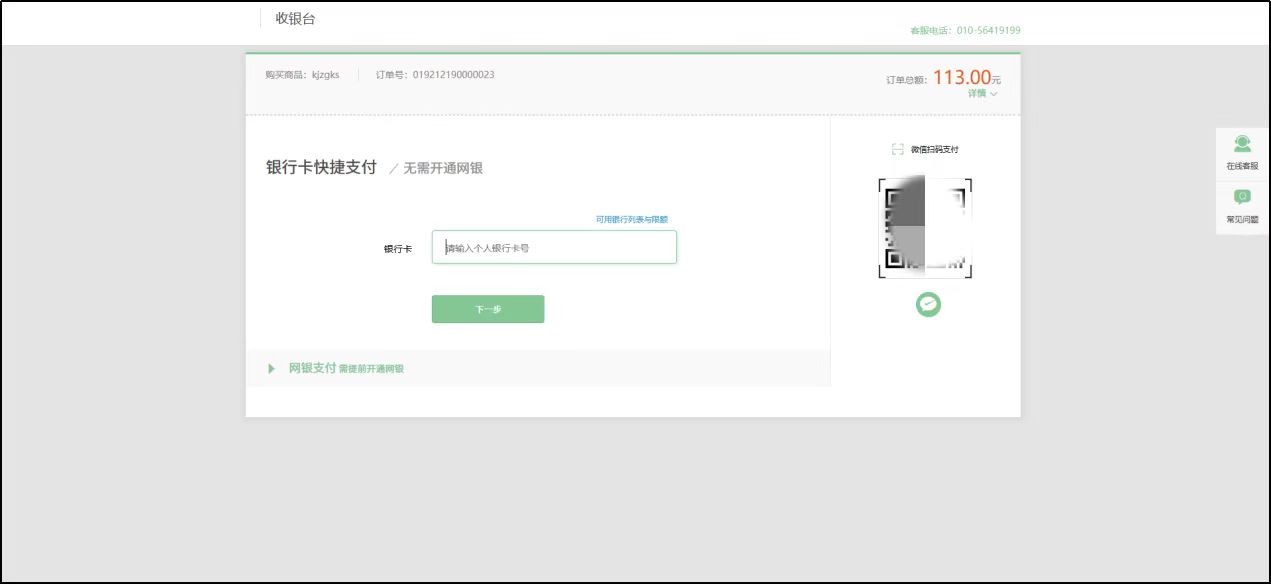Click the order total 113.00 amount

961,77
